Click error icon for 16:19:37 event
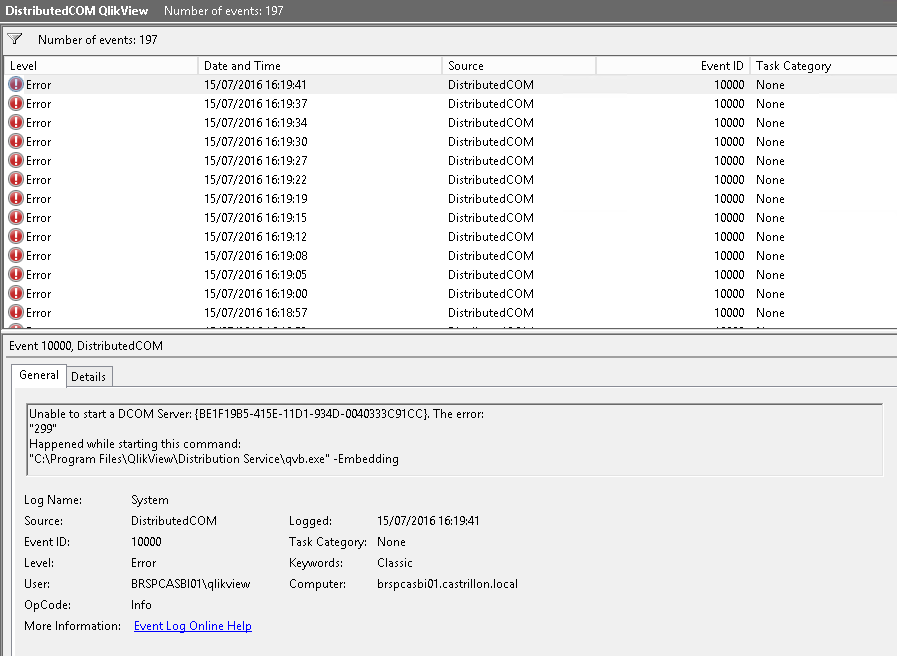897x656 pixels. [16, 104]
